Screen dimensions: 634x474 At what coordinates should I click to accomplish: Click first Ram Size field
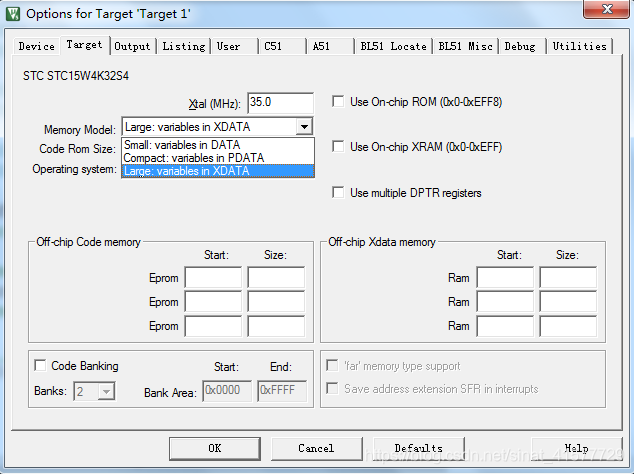click(x=568, y=278)
